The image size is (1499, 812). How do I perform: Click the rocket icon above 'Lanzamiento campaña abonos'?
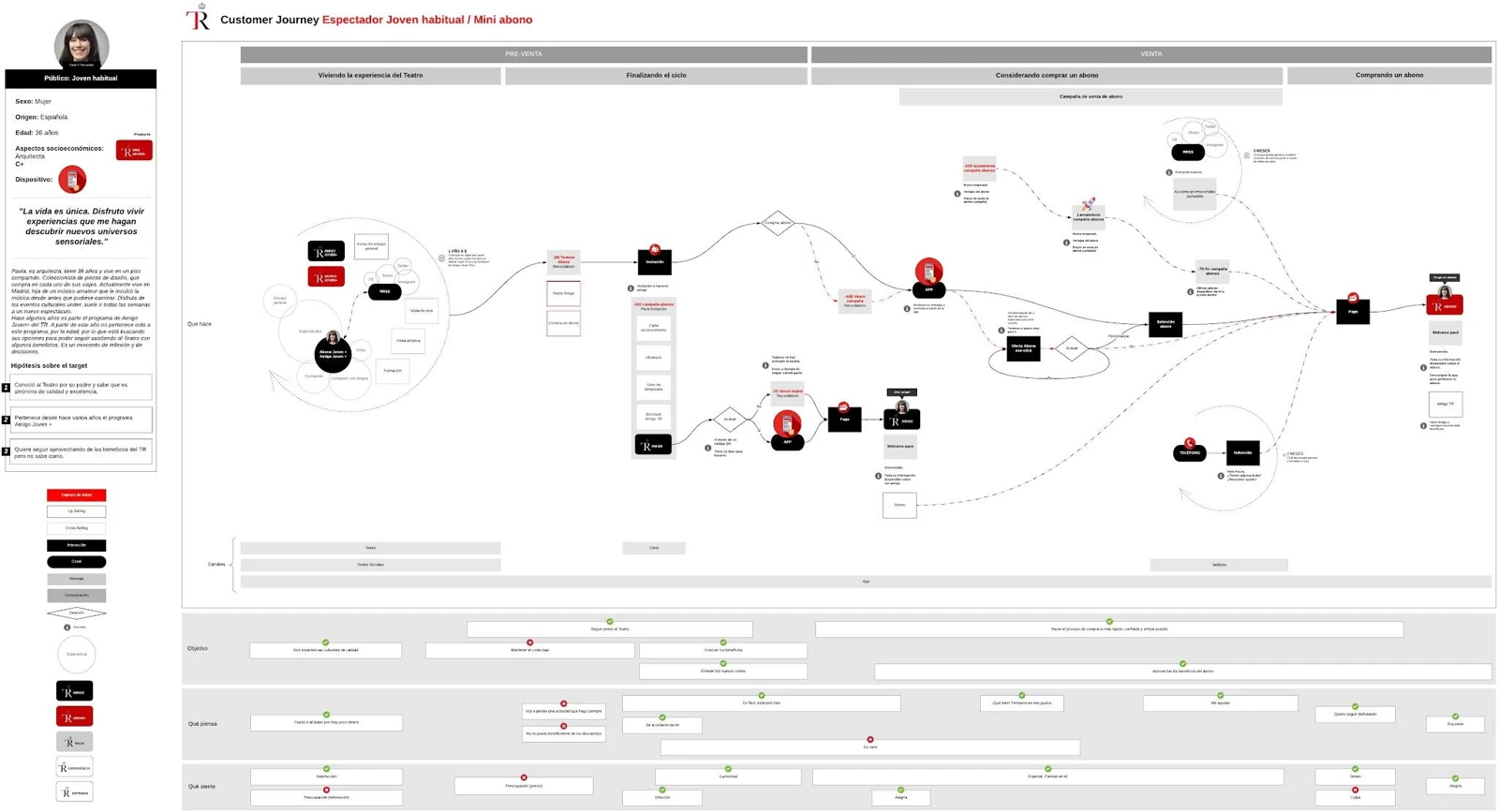click(1088, 204)
